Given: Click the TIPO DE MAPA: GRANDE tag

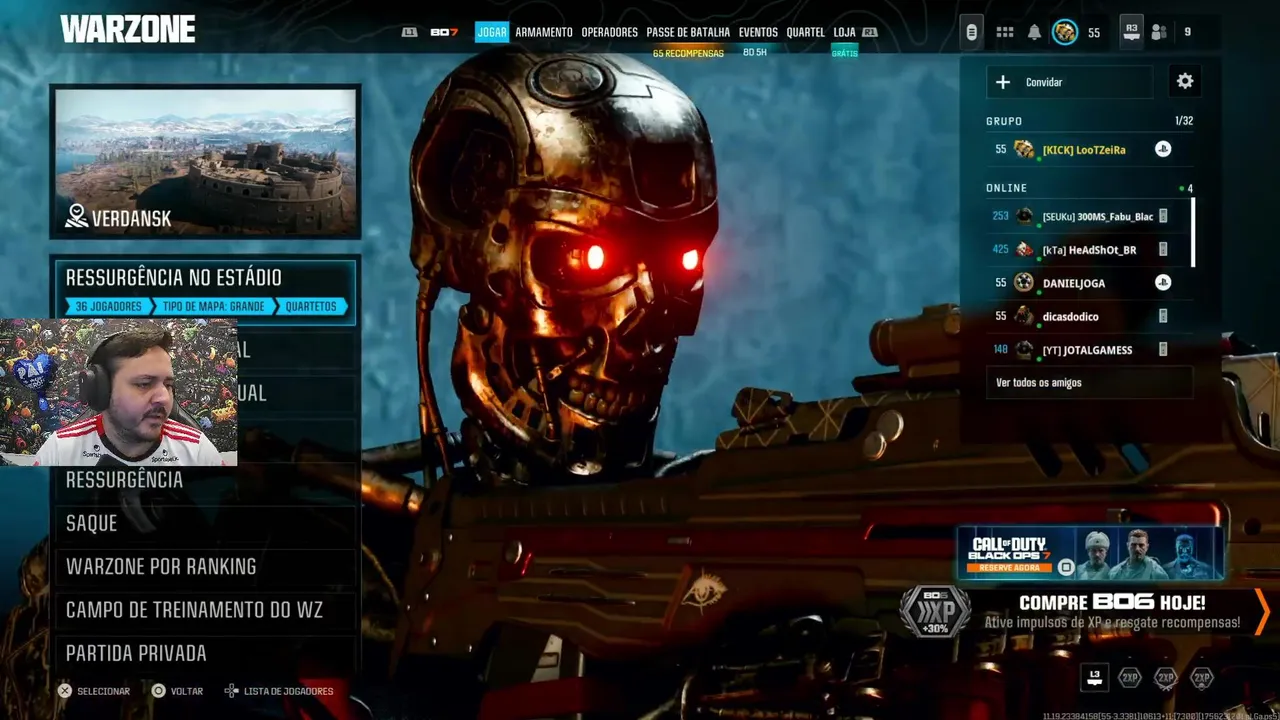Looking at the screenshot, I should [x=213, y=307].
